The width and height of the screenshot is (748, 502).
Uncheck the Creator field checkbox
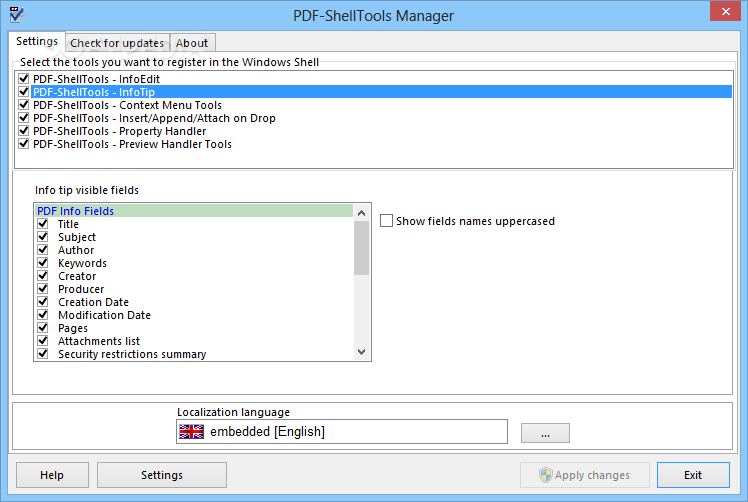pos(43,275)
